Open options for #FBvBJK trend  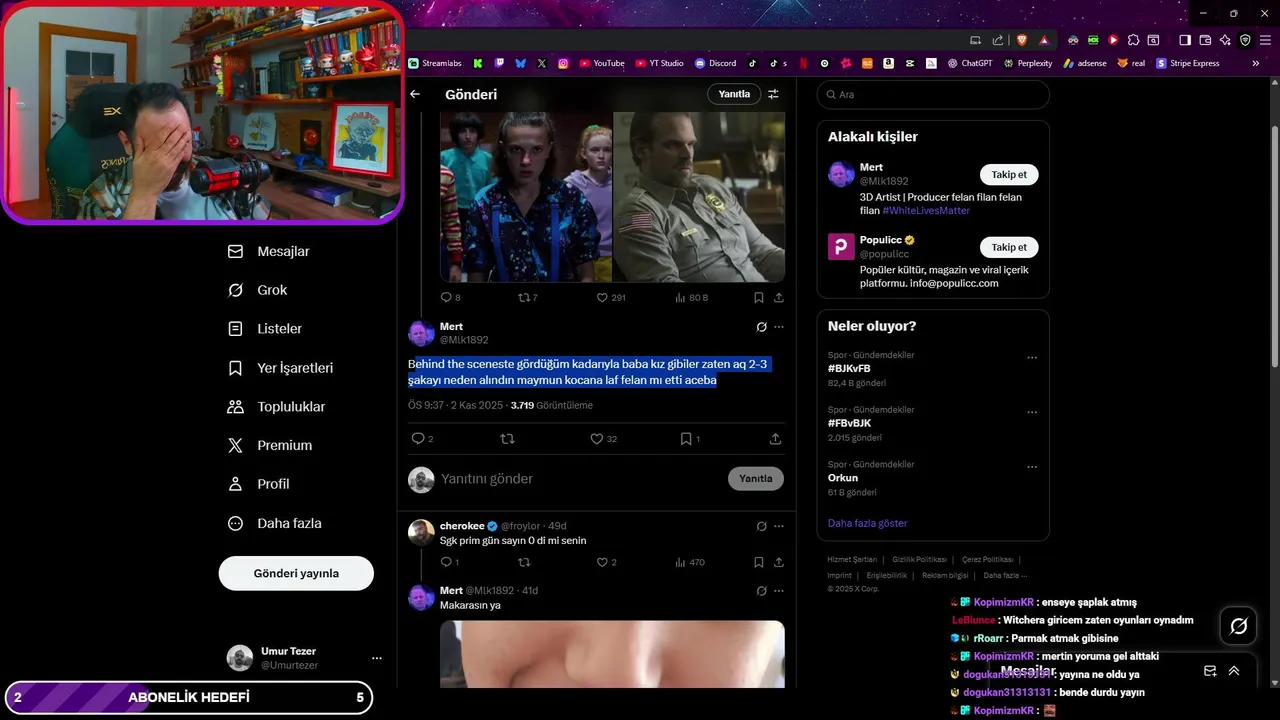[x=1032, y=411]
